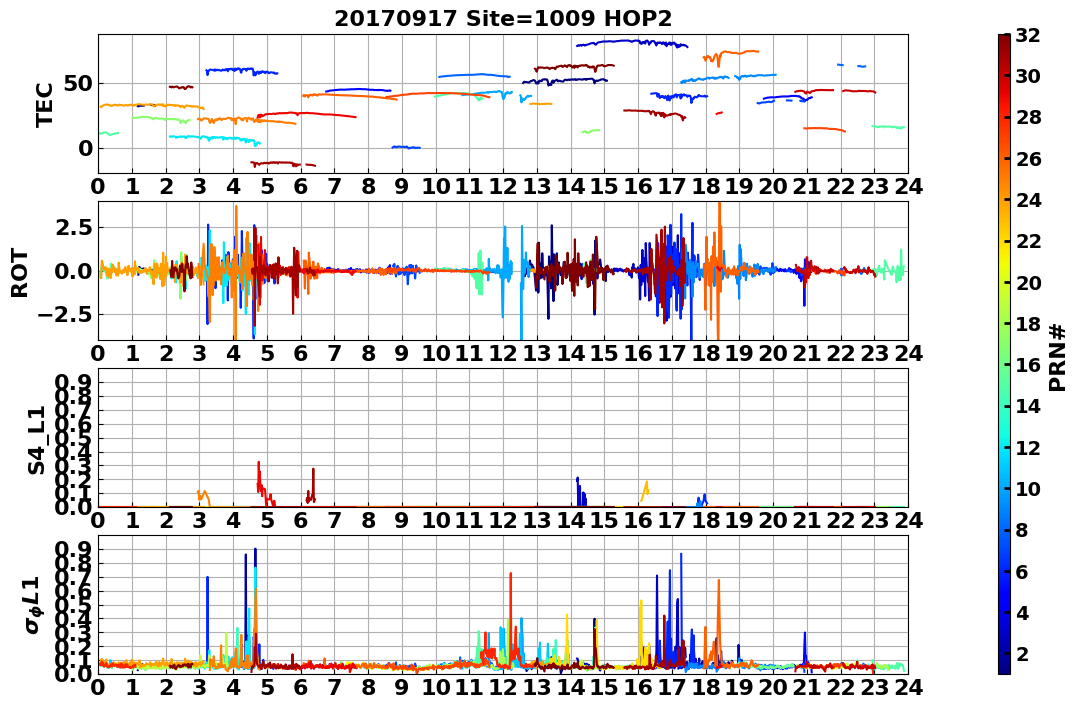The image size is (1077, 709).
Task: Click the colorbar tick label 20
Action: 1028,282
